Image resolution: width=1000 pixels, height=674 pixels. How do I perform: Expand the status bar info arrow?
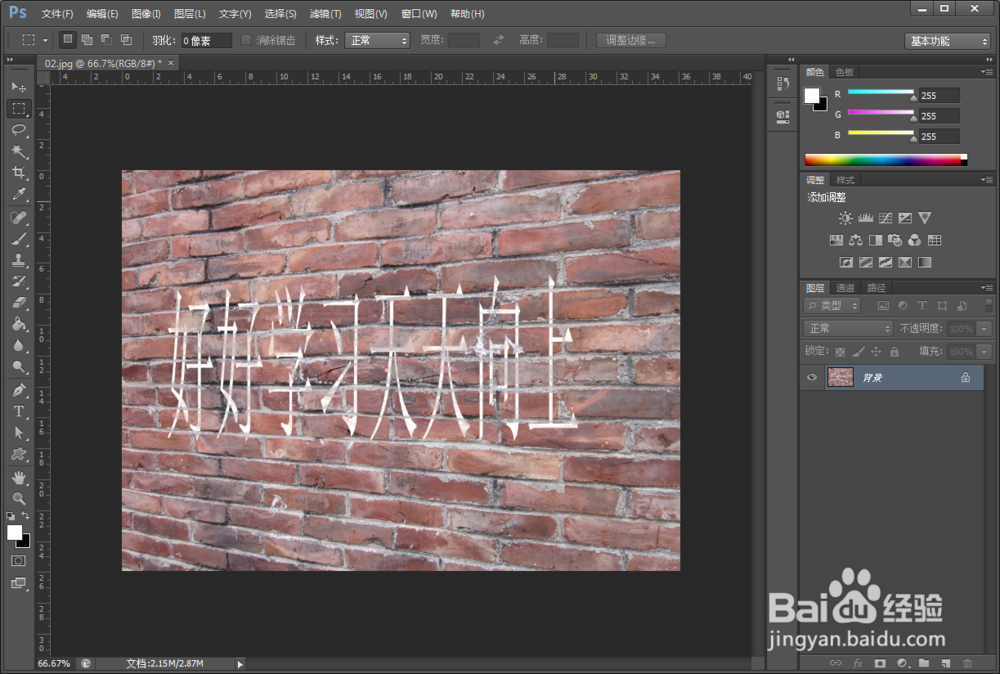click(240, 664)
